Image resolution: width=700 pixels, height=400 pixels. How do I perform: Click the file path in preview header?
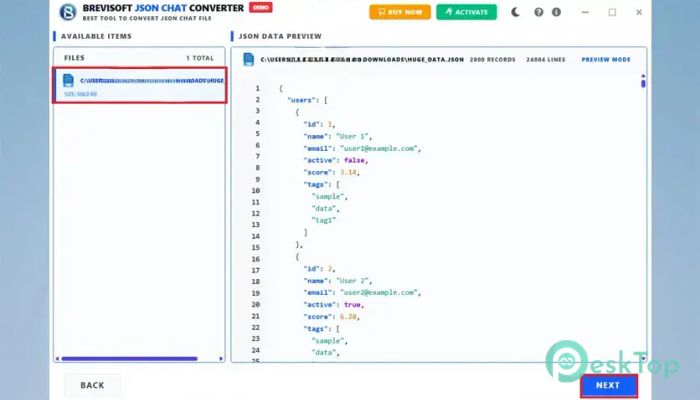point(362,59)
